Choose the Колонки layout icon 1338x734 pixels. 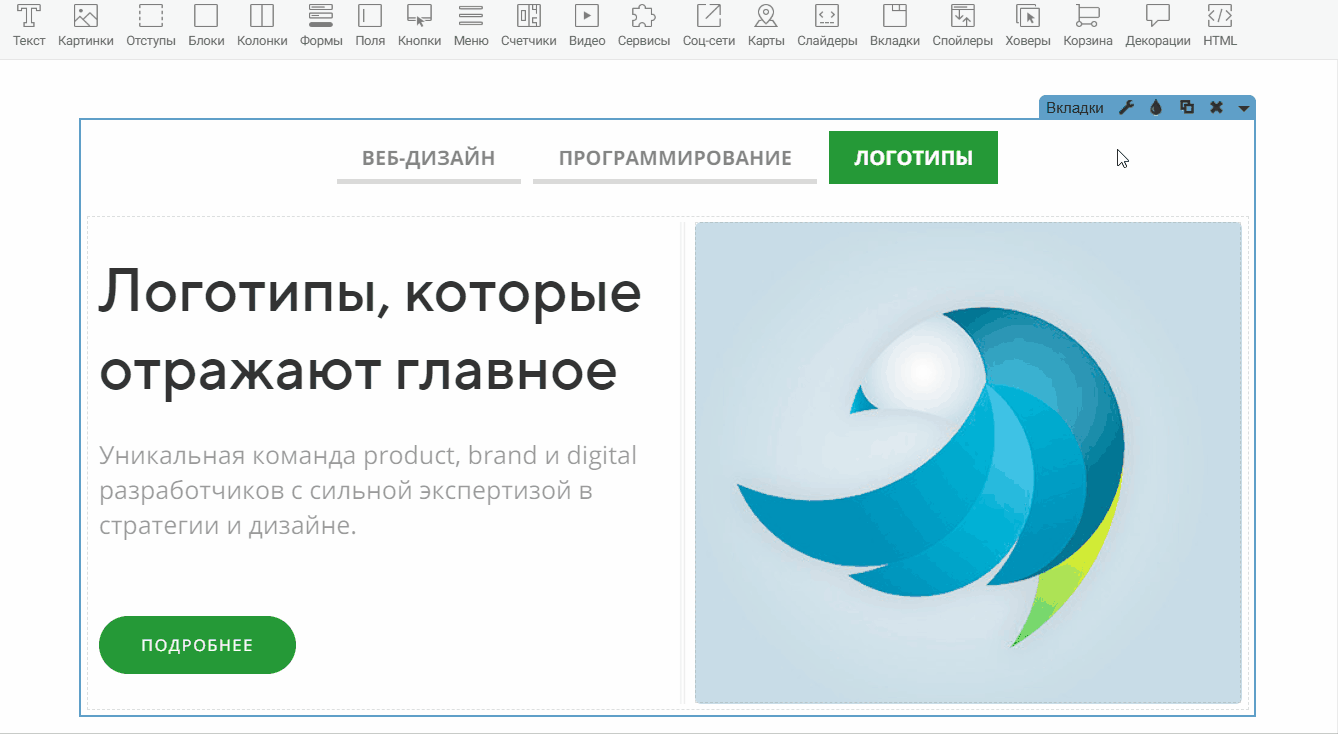point(262,16)
